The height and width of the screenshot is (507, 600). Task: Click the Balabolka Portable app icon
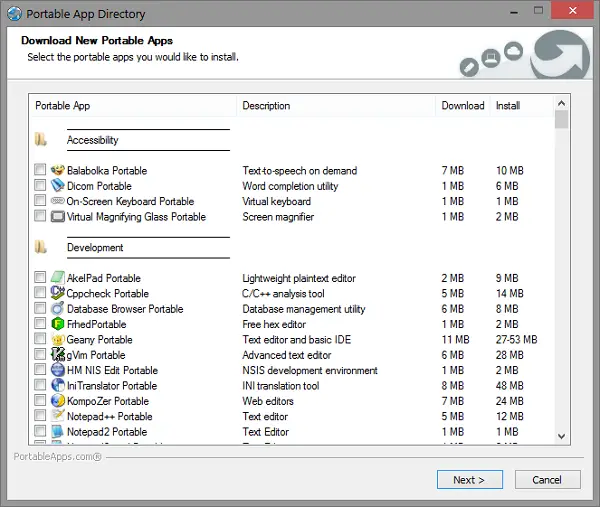[x=58, y=171]
